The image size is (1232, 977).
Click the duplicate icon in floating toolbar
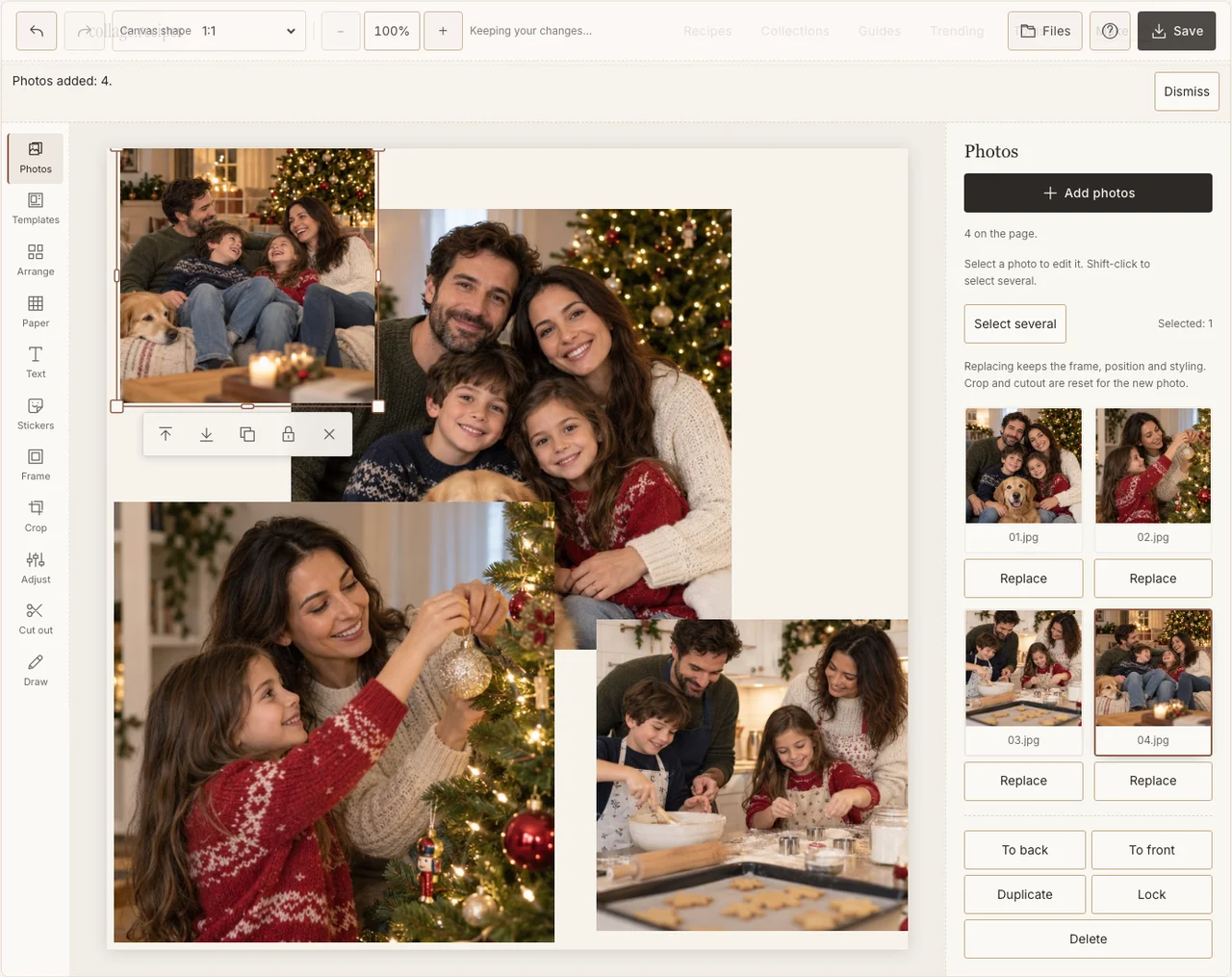[x=247, y=434]
